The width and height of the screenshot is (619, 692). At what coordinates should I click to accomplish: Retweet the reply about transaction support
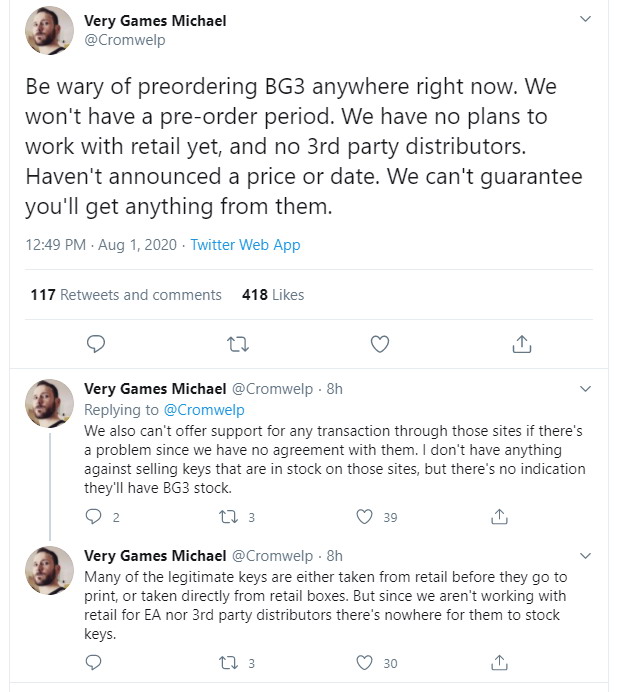click(x=229, y=517)
